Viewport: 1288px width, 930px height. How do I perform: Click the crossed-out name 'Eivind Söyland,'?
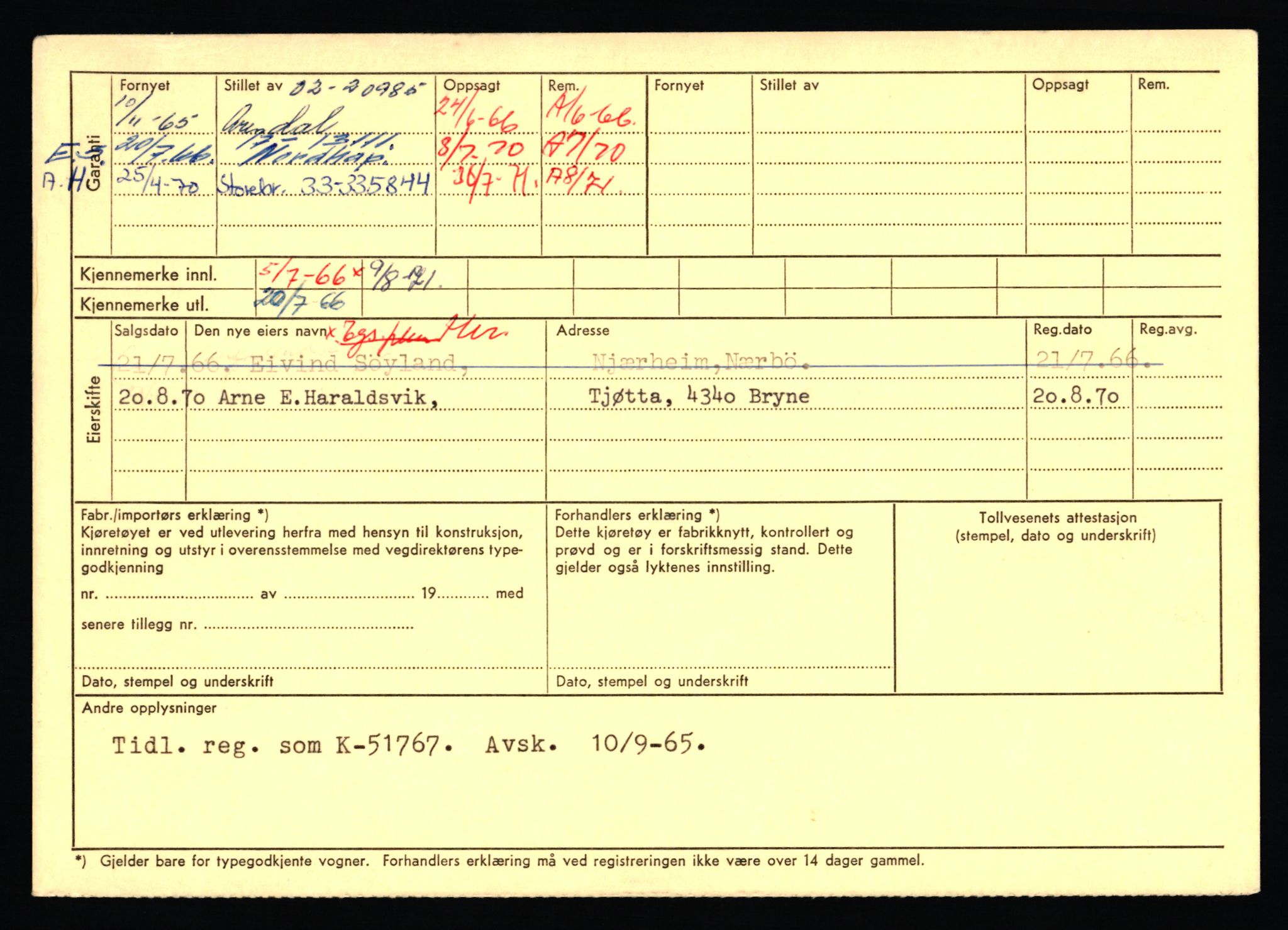coord(359,363)
